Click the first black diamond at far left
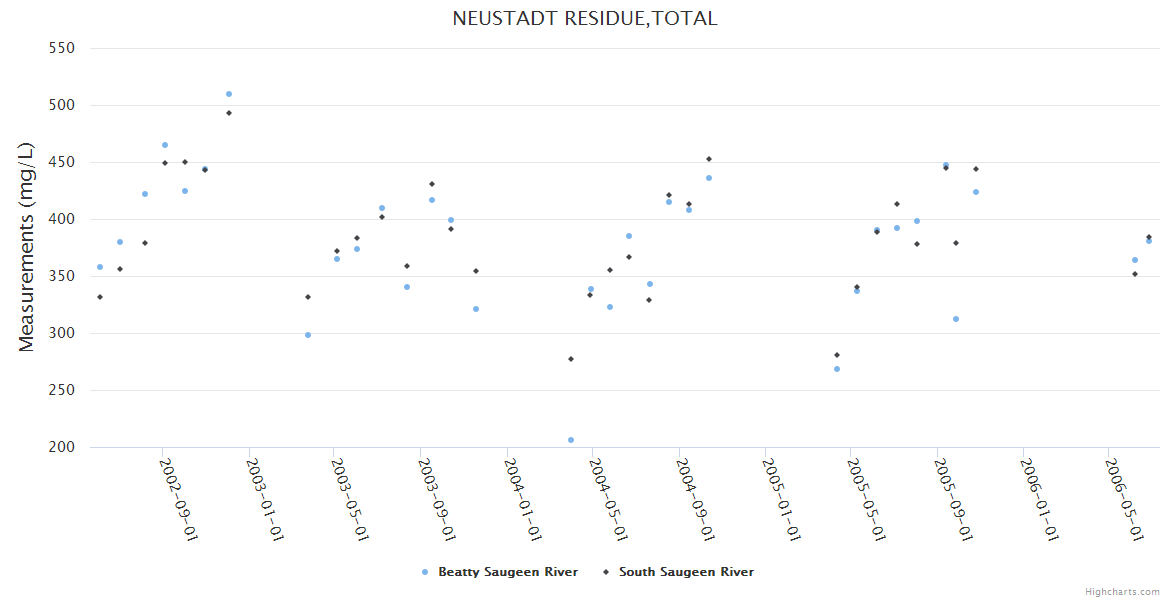 coord(100,297)
